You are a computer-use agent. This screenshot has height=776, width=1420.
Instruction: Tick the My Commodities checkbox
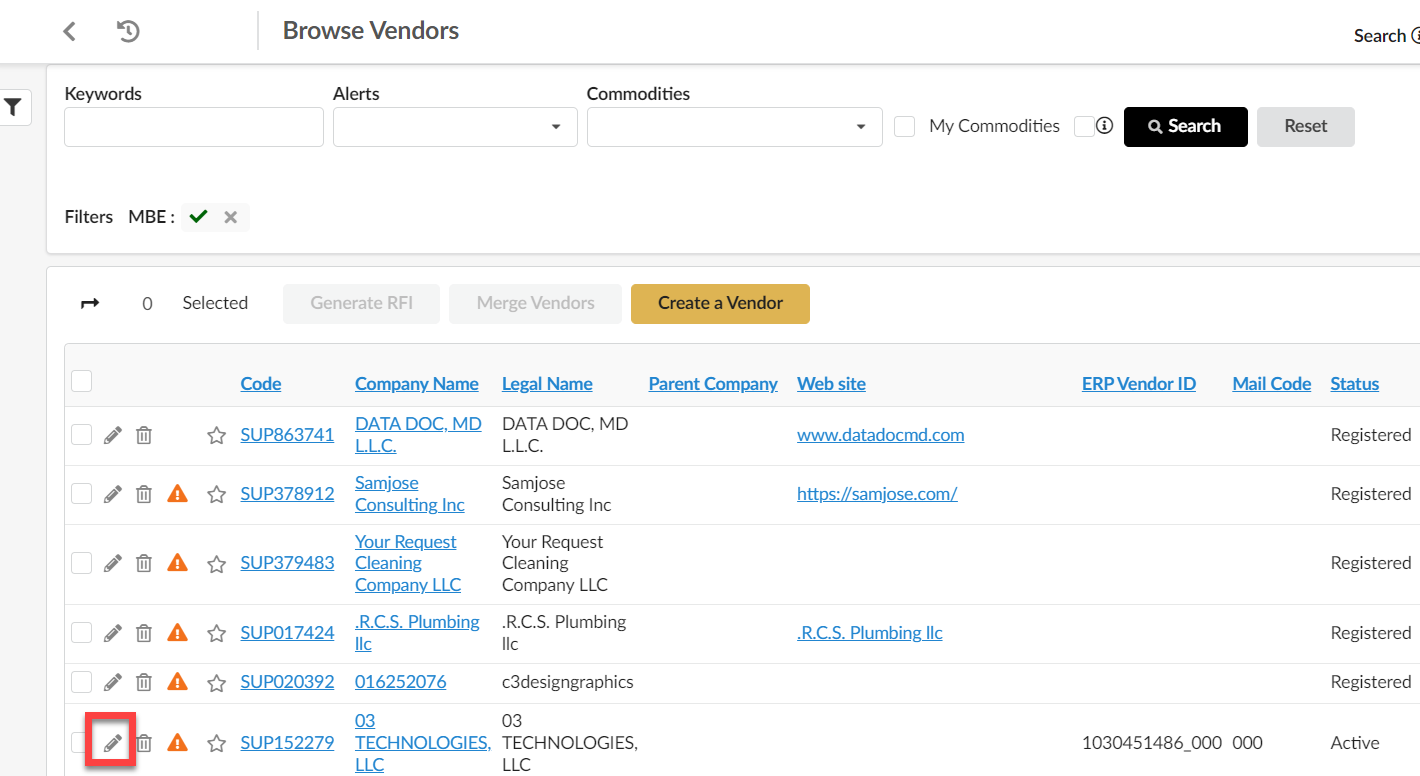(905, 127)
